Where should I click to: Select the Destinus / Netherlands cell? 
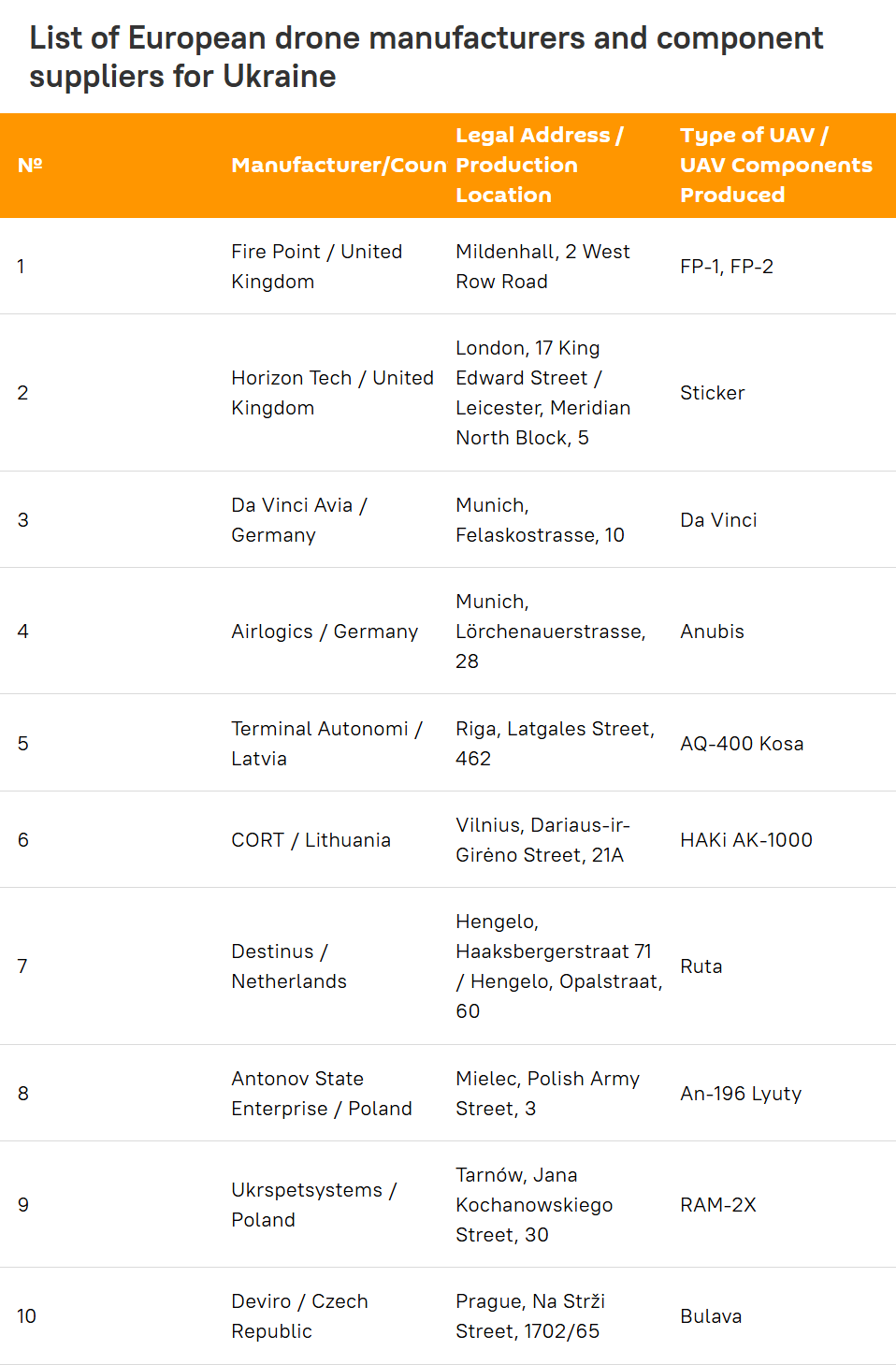click(289, 966)
